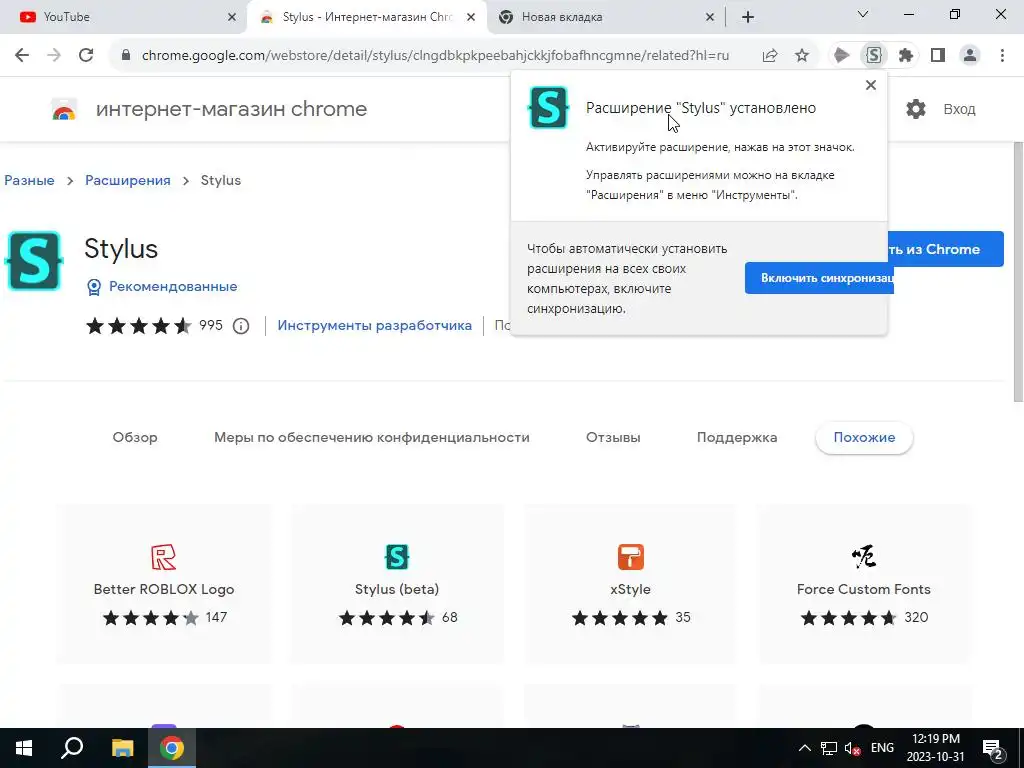Select the Похожие tab
Image resolution: width=1024 pixels, height=768 pixels.
click(864, 438)
